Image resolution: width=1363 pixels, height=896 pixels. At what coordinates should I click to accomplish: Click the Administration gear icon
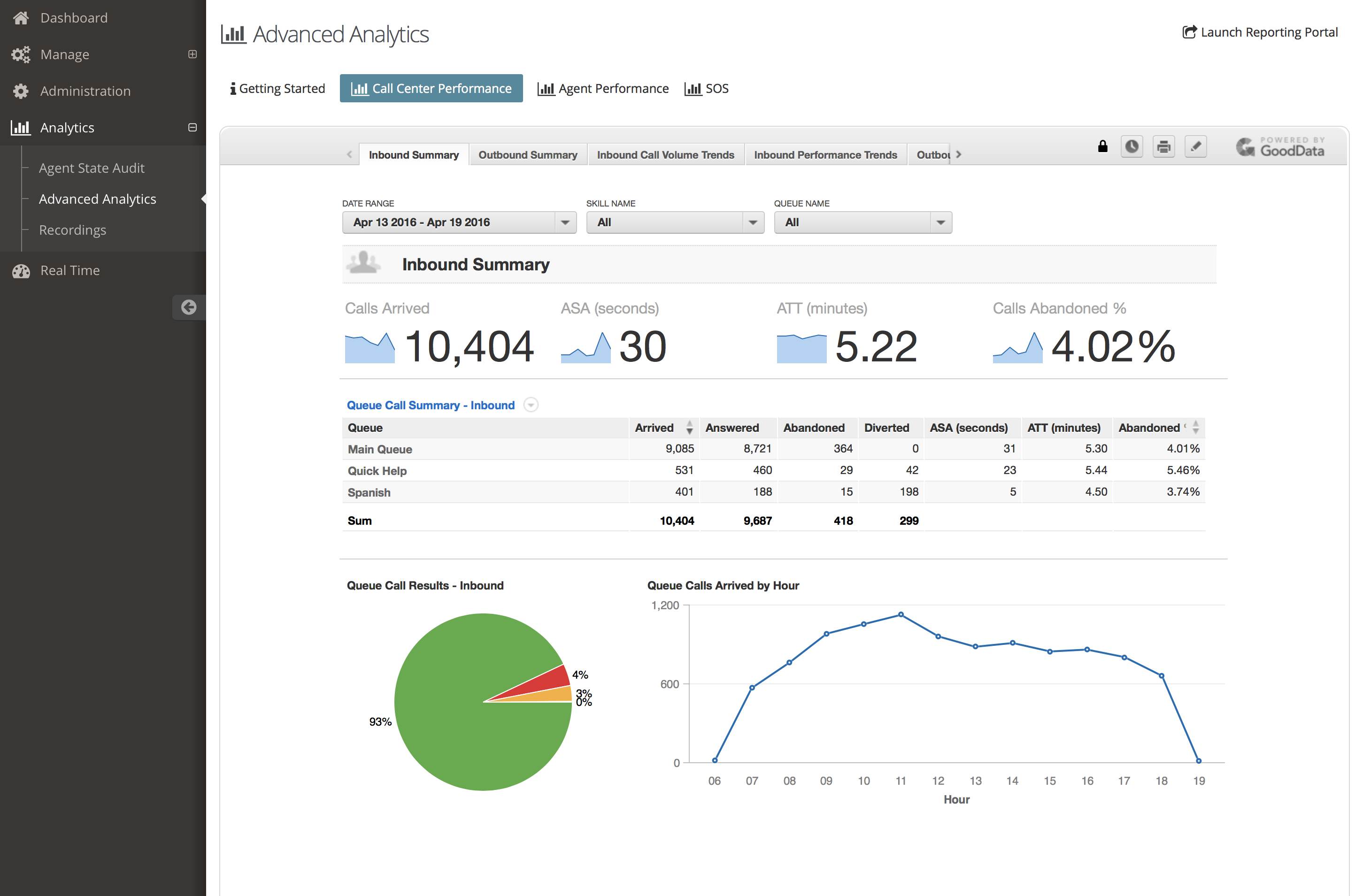(x=21, y=91)
